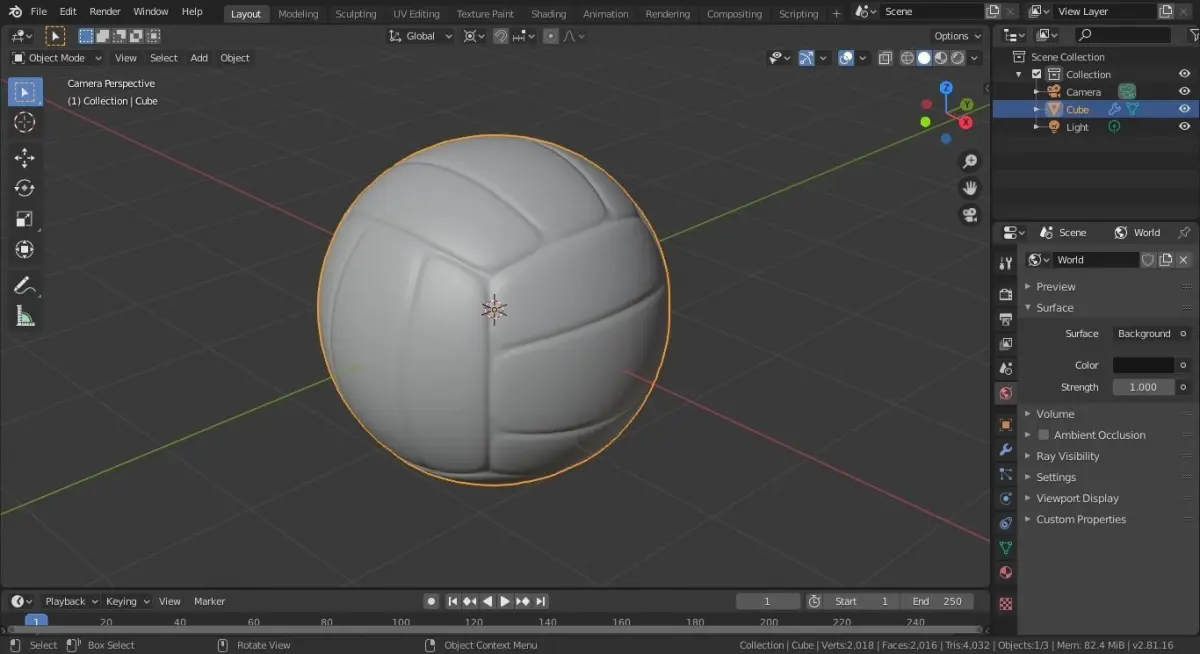Expand the Viewport Display panel
The width and height of the screenshot is (1200, 654).
click(x=1077, y=498)
